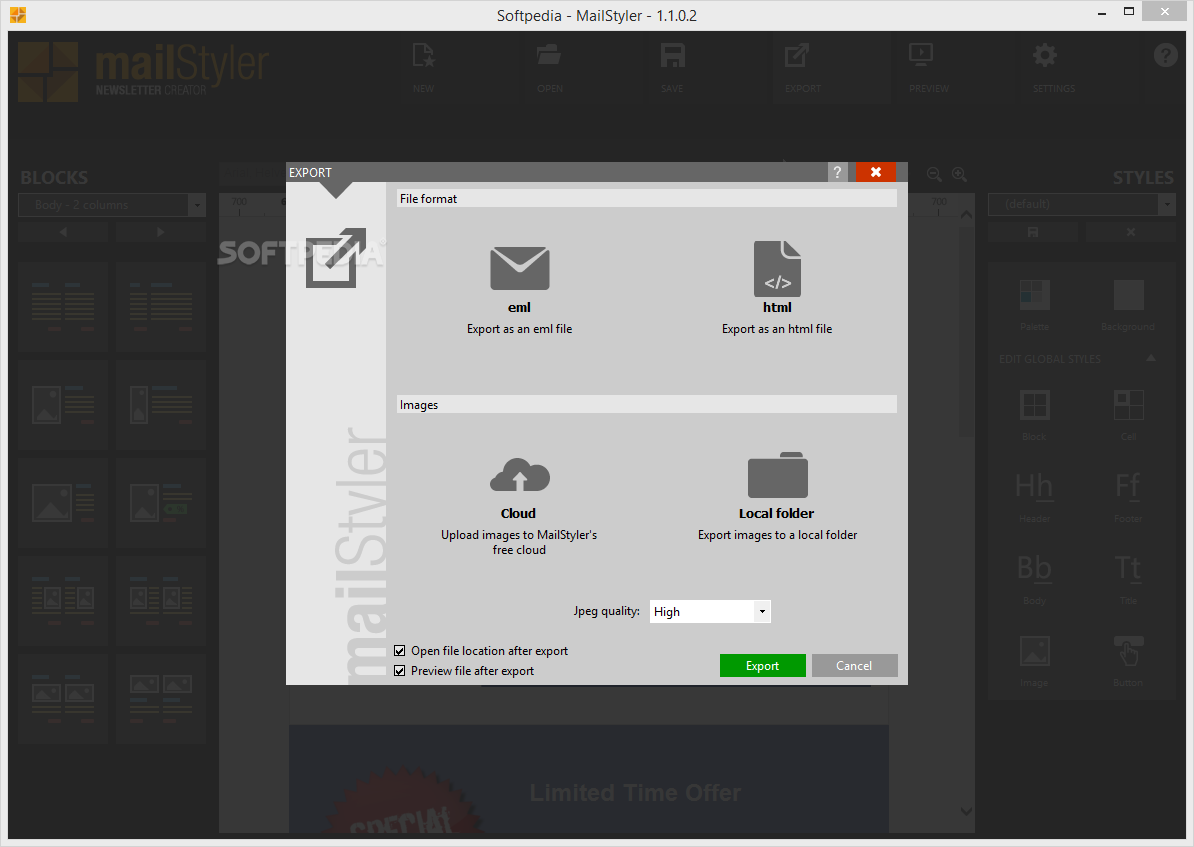The width and height of the screenshot is (1194, 847).
Task: Click the Limited Time Offer heading
Action: click(635, 793)
